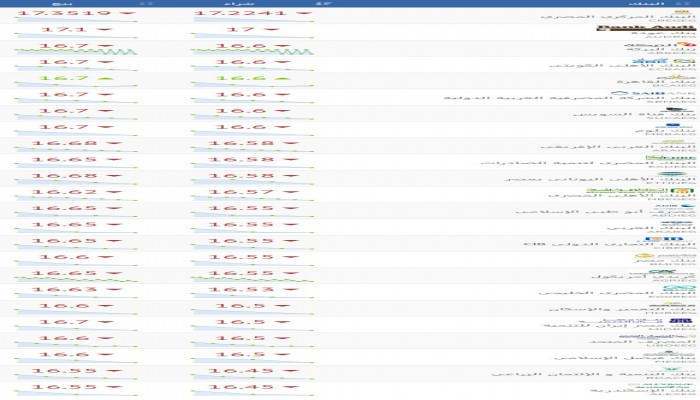Image resolution: width=700 pixels, height=400 pixels.
Task: Click the CIB bank logo
Action: 662,238
